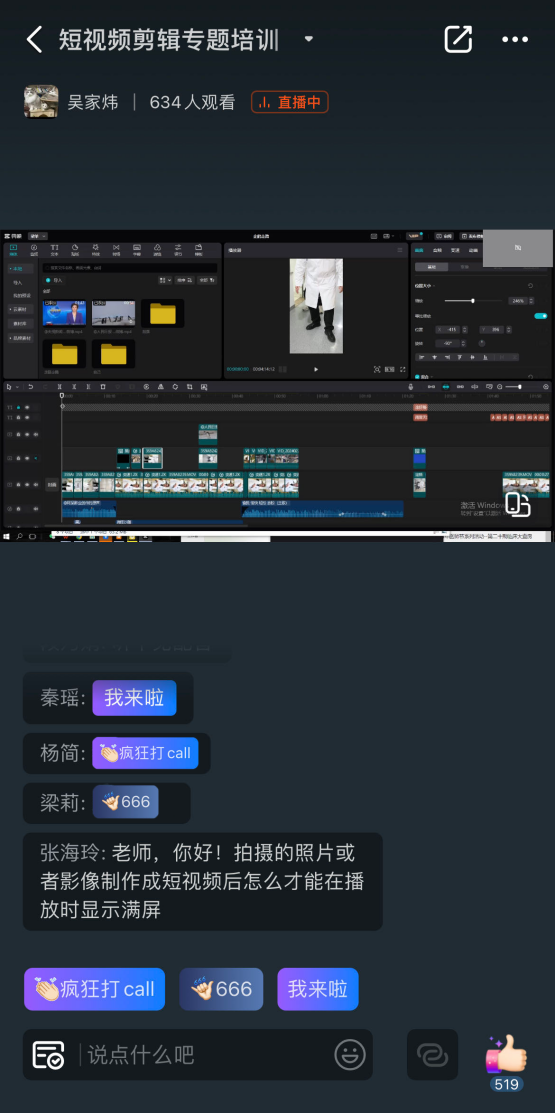Viewport: 556px width, 1114px height.
Task: Open the yellow folder in the top media row
Action: point(163,313)
